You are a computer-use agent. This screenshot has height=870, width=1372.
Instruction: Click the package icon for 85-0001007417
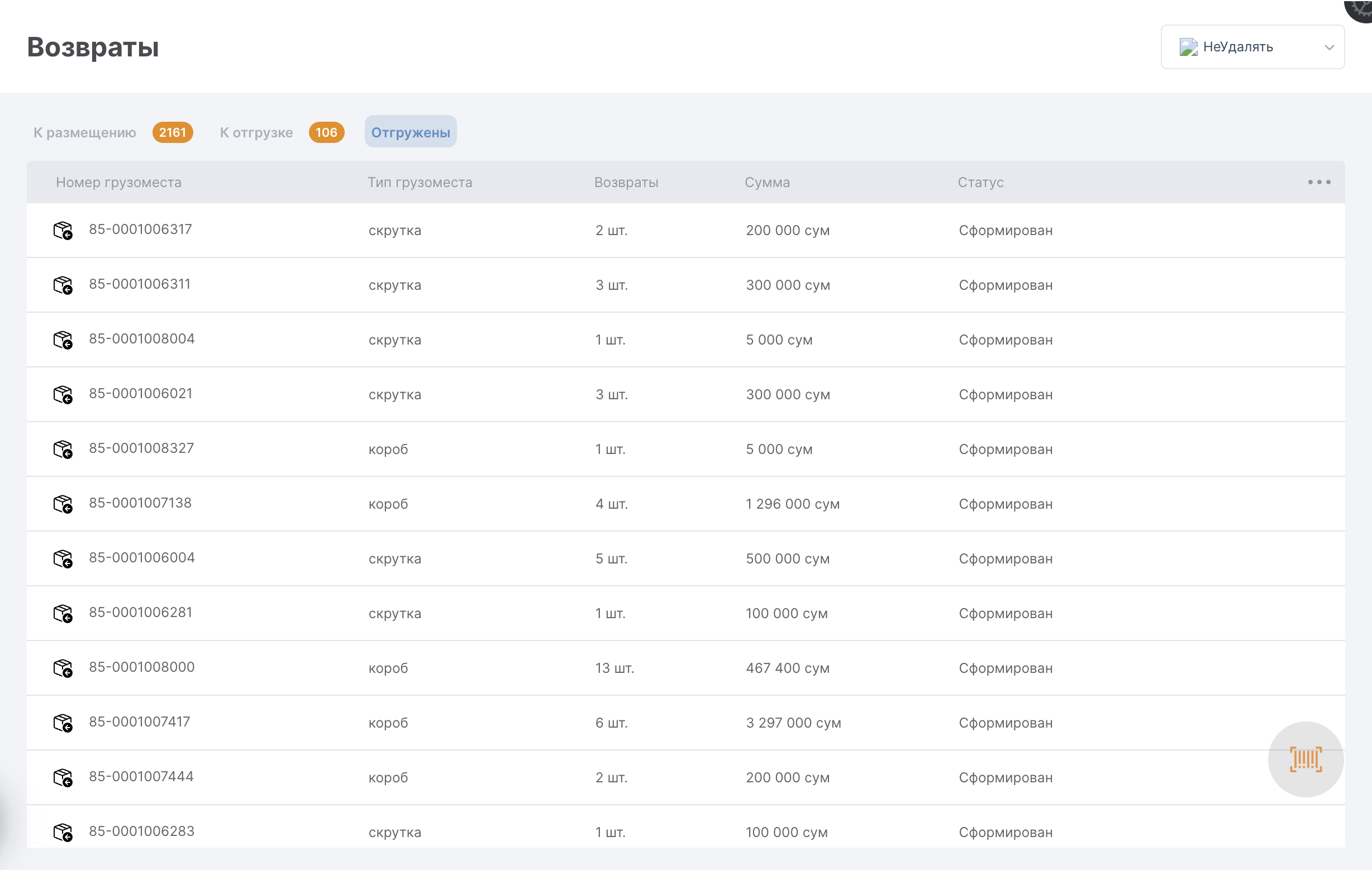(63, 723)
